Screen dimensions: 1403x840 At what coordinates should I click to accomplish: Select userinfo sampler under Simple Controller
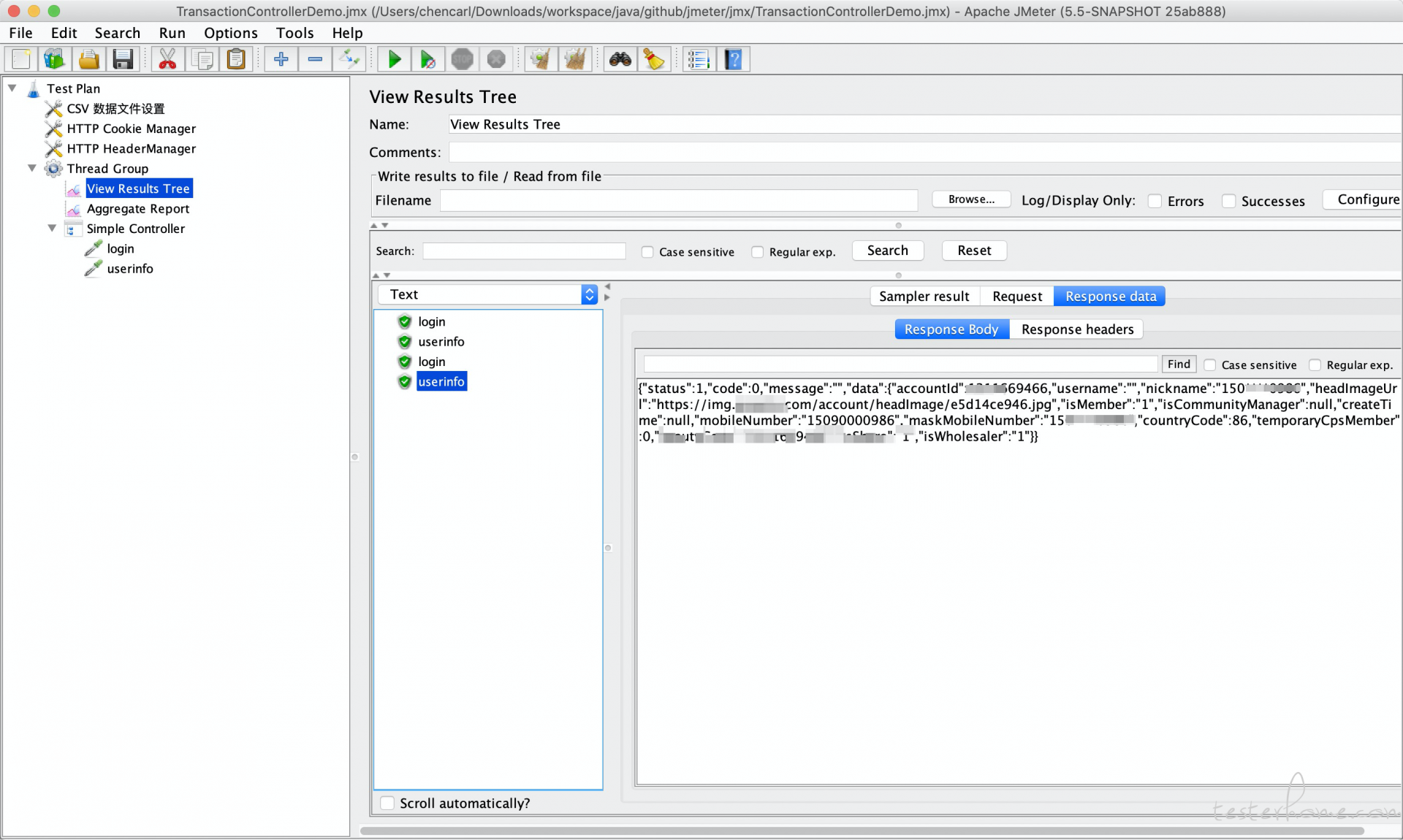(130, 268)
